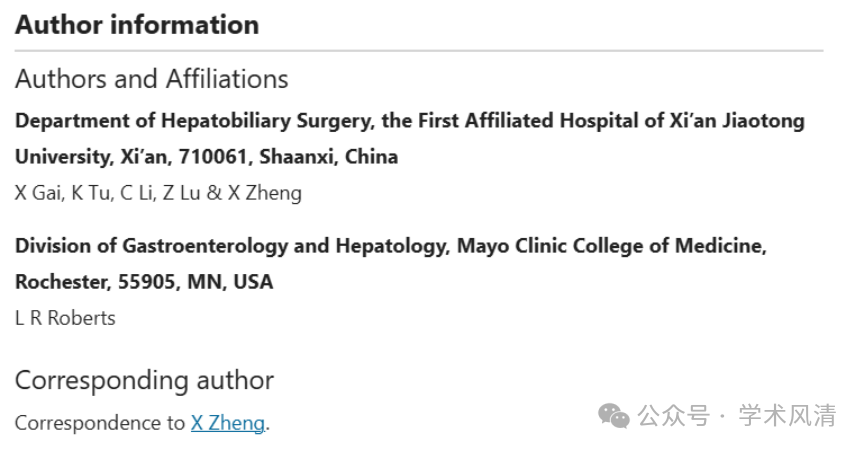The height and width of the screenshot is (450, 864).
Task: Click X Zheng in the authors list
Action: pos(264,193)
